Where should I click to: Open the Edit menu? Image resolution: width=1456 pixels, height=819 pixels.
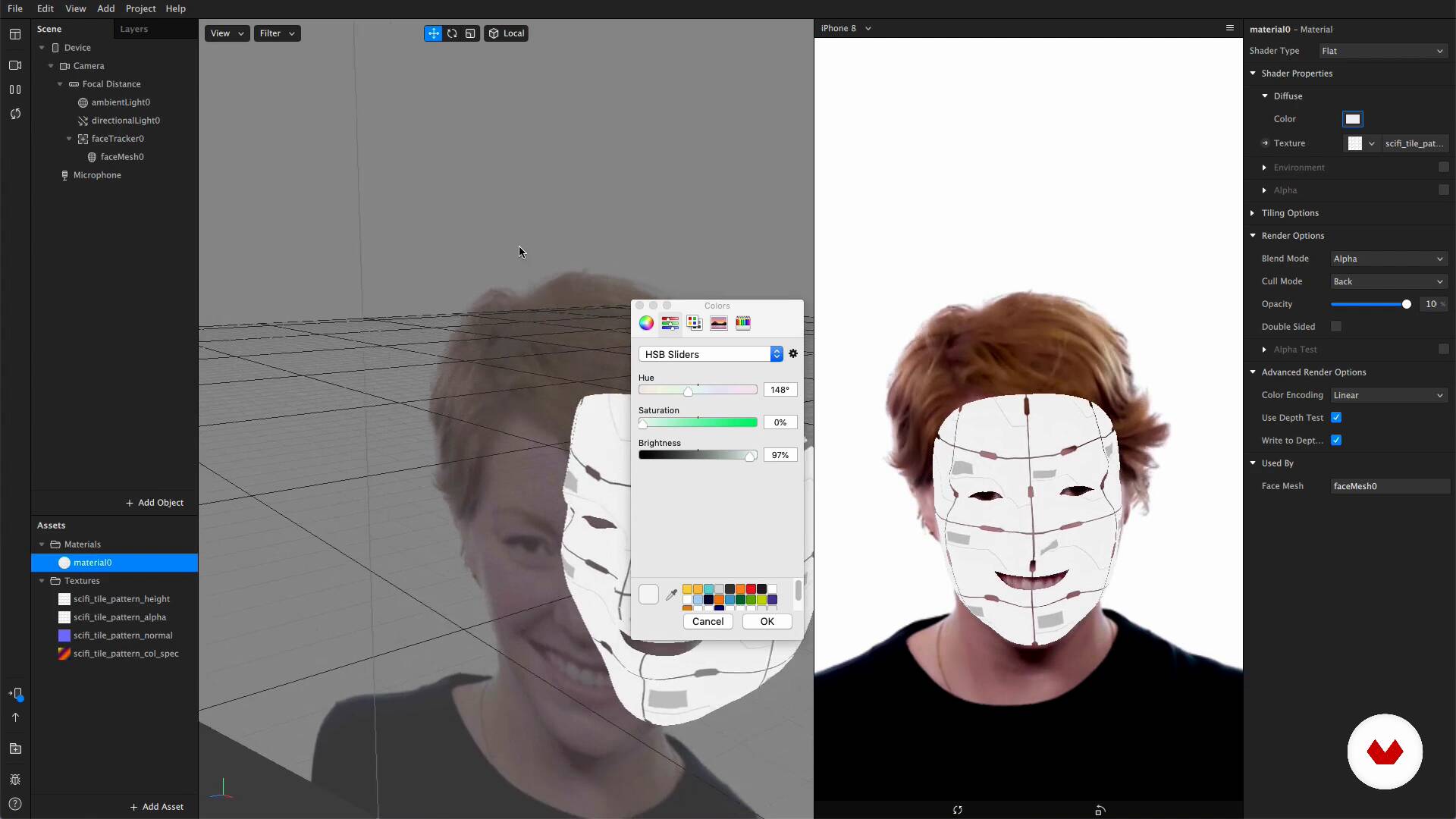[45, 8]
